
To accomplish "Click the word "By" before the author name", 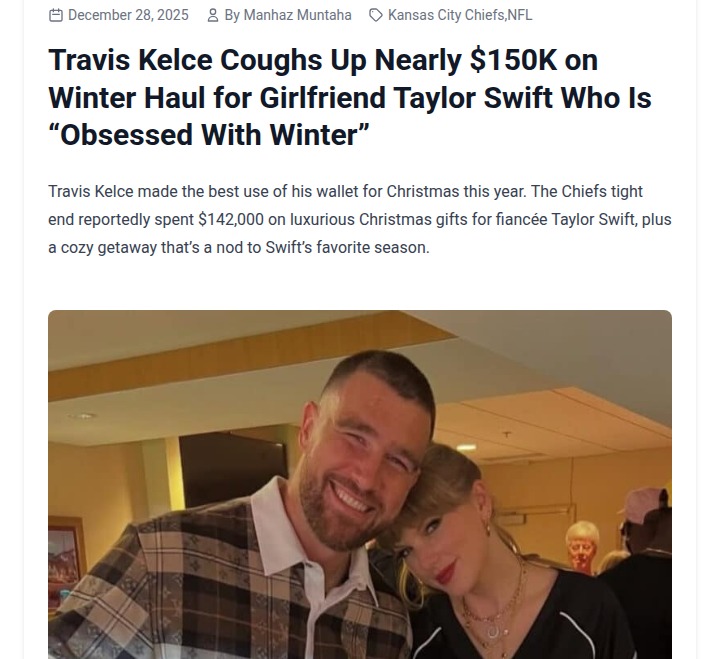I will (232, 15).
